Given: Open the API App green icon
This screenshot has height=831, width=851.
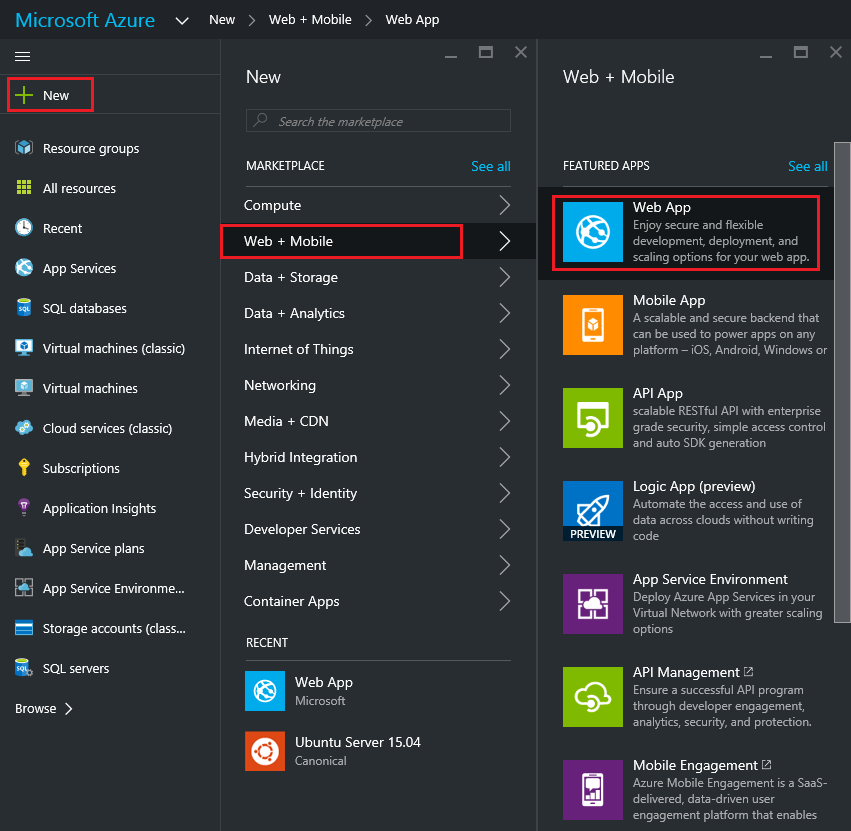Looking at the screenshot, I should [x=593, y=417].
